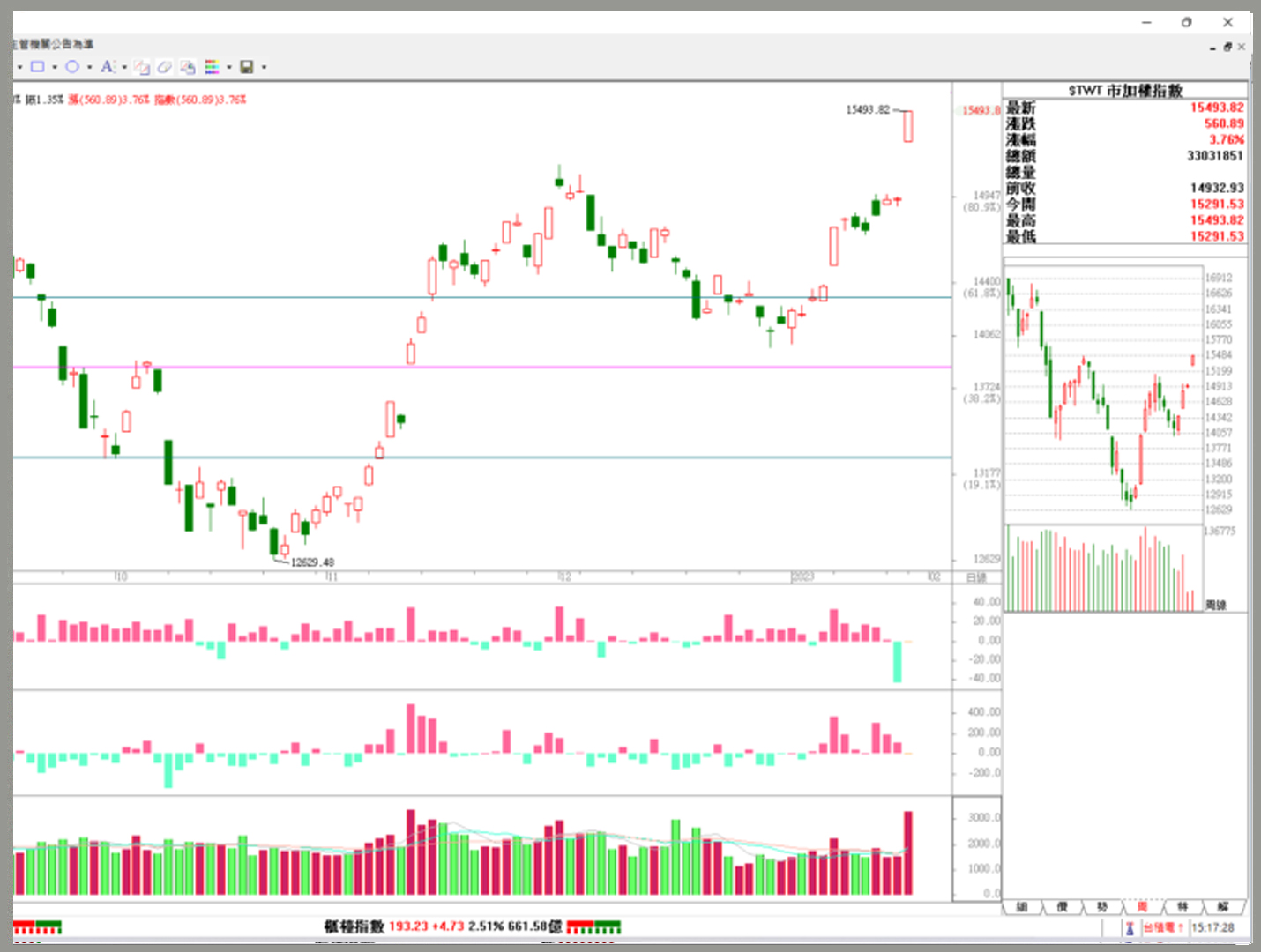Viewport: 1261px width, 952px height.
Task: Click the erase-all drawings icon
Action: tap(188, 67)
